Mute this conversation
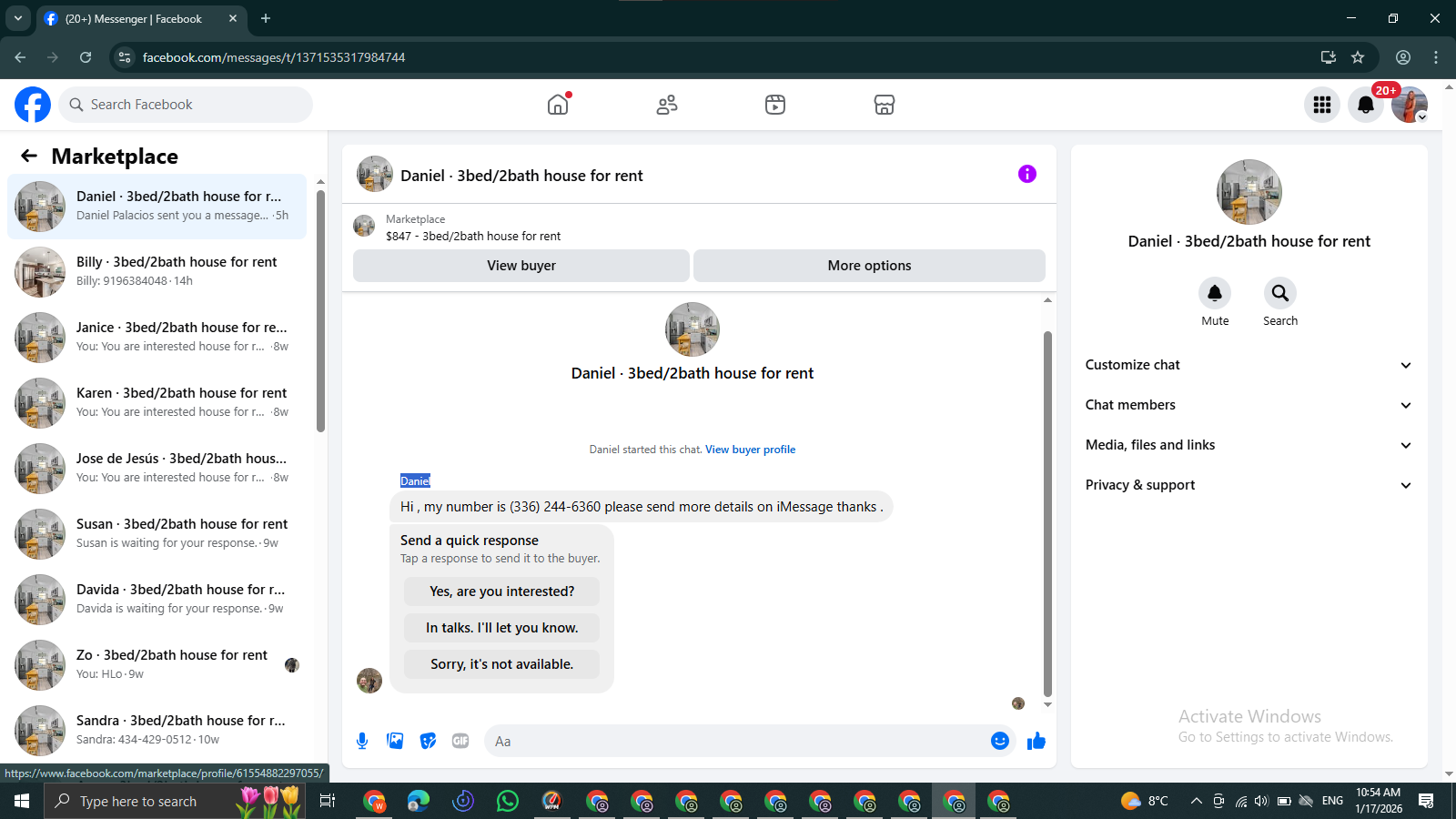The height and width of the screenshot is (819, 1456). 1215,293
